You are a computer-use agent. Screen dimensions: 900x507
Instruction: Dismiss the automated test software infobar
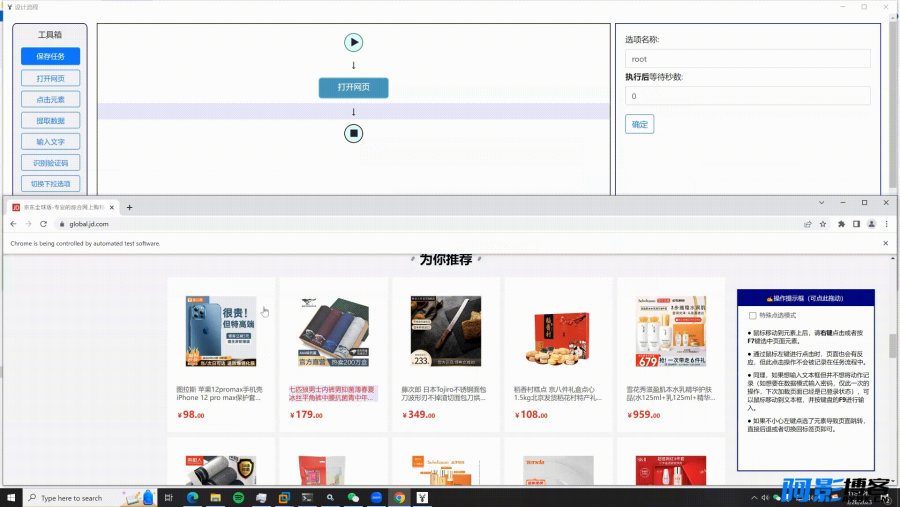pyautogui.click(x=886, y=243)
